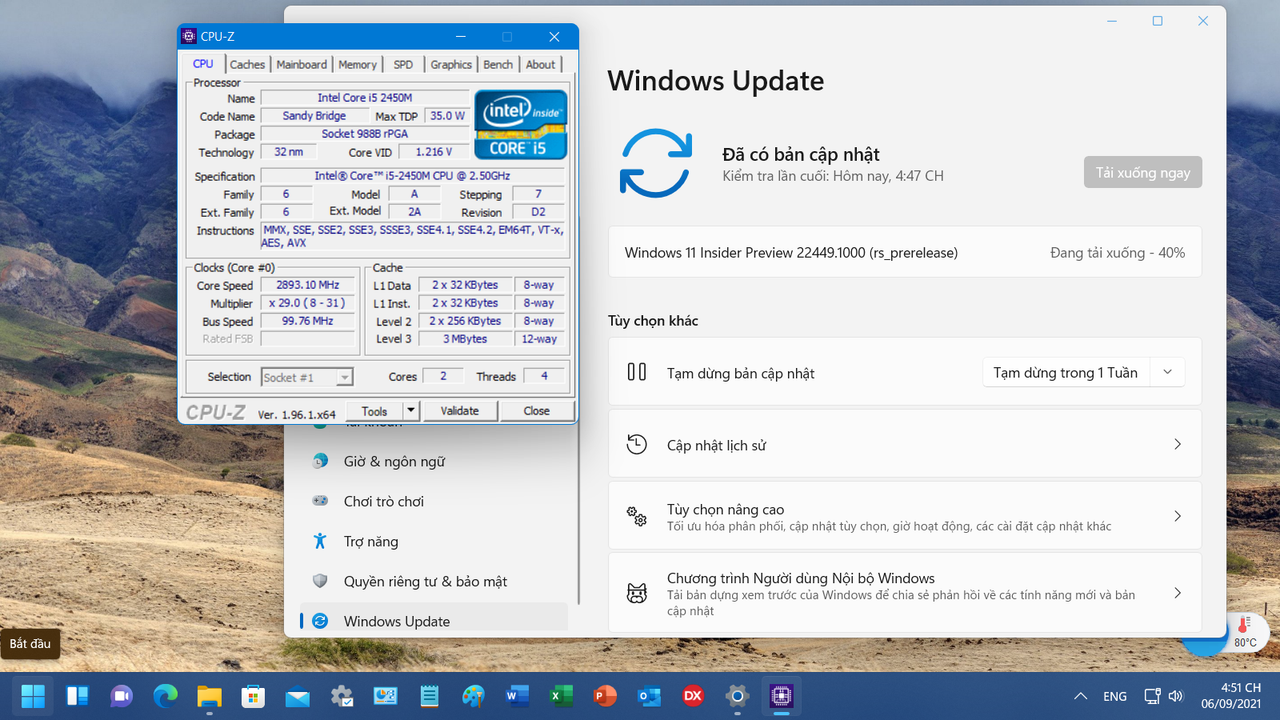
Task: Switch to the Caches tab in CPU-Z
Action: [247, 64]
